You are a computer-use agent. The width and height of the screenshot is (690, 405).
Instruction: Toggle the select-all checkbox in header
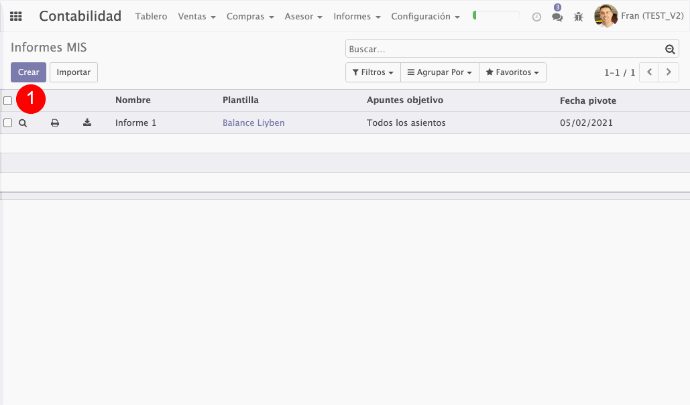click(x=8, y=101)
